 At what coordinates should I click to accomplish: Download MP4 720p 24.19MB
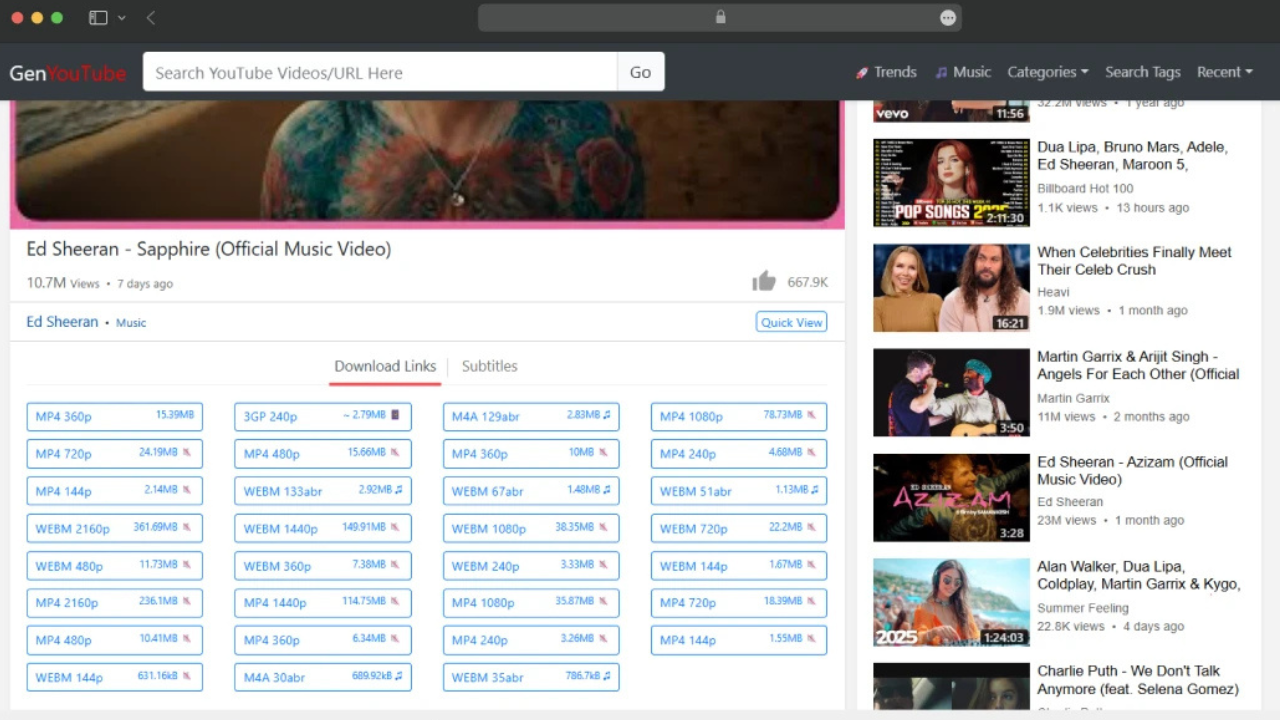tap(115, 453)
